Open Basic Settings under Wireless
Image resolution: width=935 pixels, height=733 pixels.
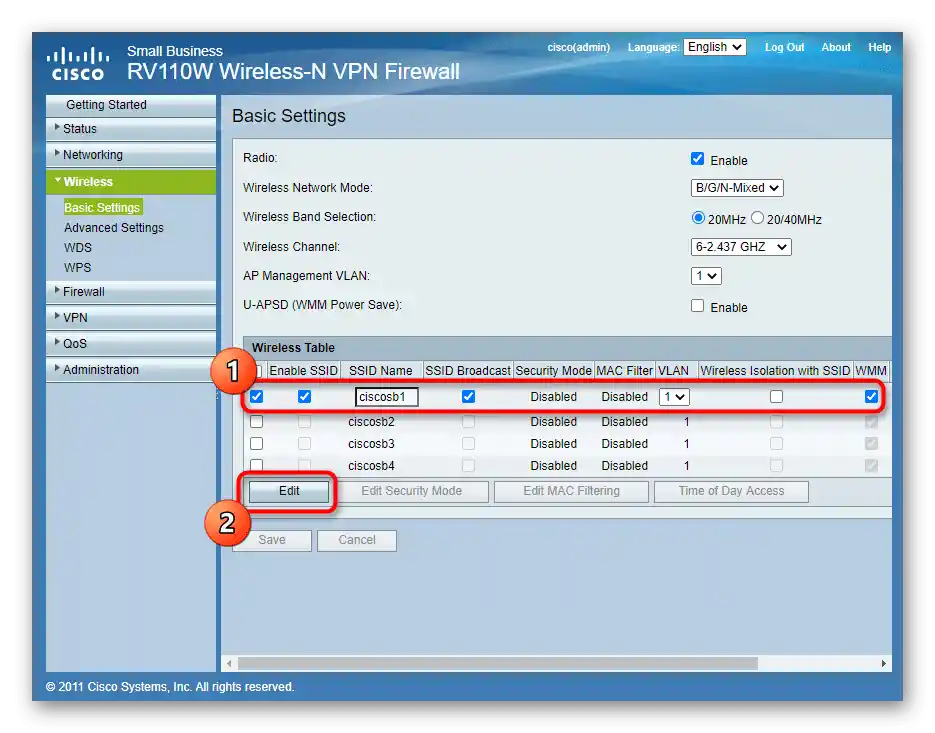click(x=102, y=208)
